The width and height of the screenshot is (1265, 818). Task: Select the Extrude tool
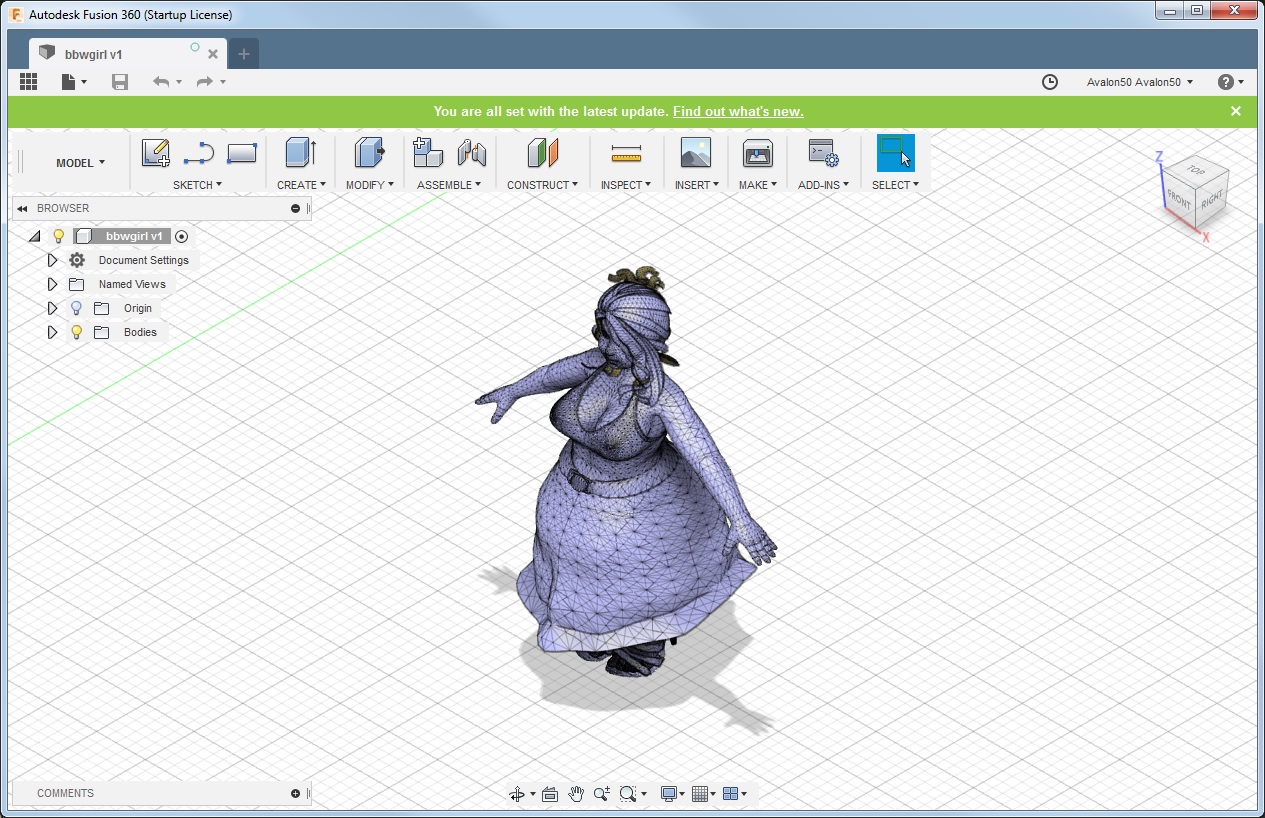coord(300,153)
